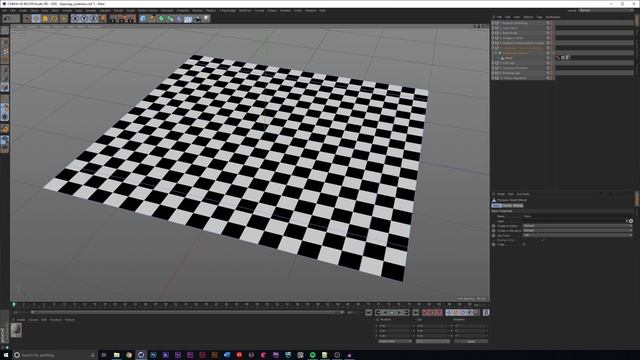Open the Coordinate System icon beside Z axis
640x360 pixels.
click(102, 19)
